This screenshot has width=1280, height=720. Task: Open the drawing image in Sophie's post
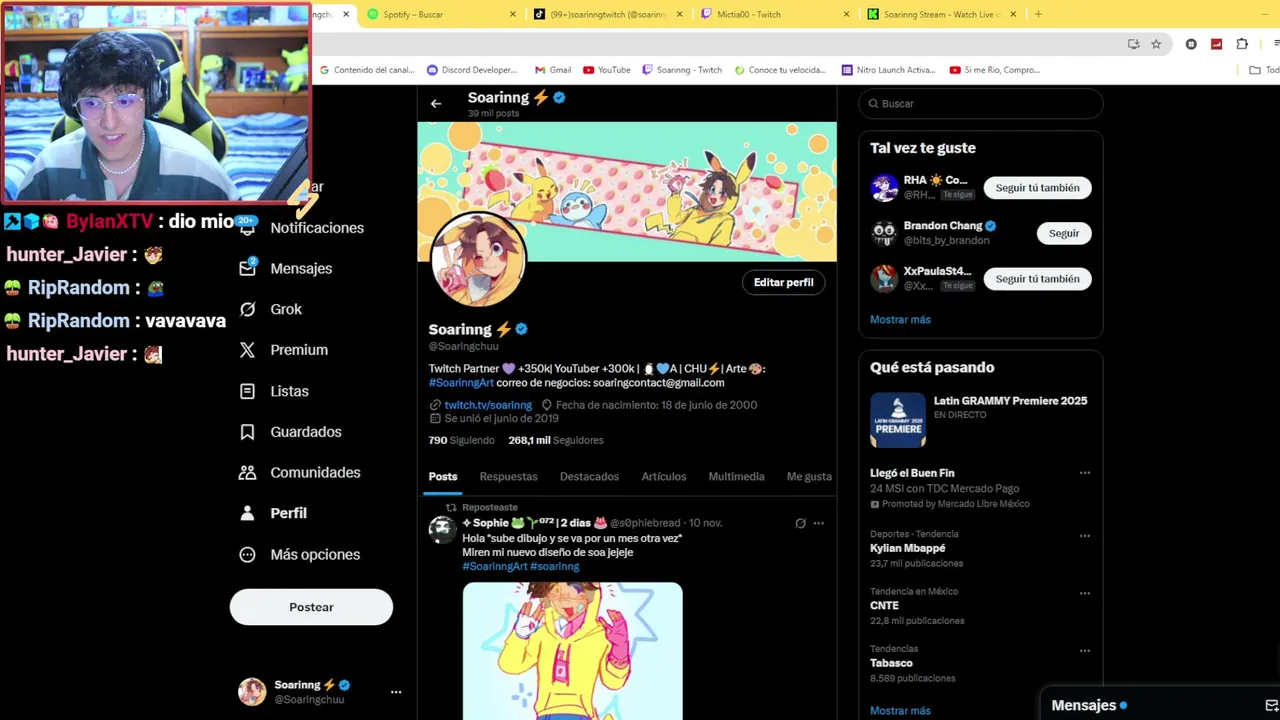[572, 651]
